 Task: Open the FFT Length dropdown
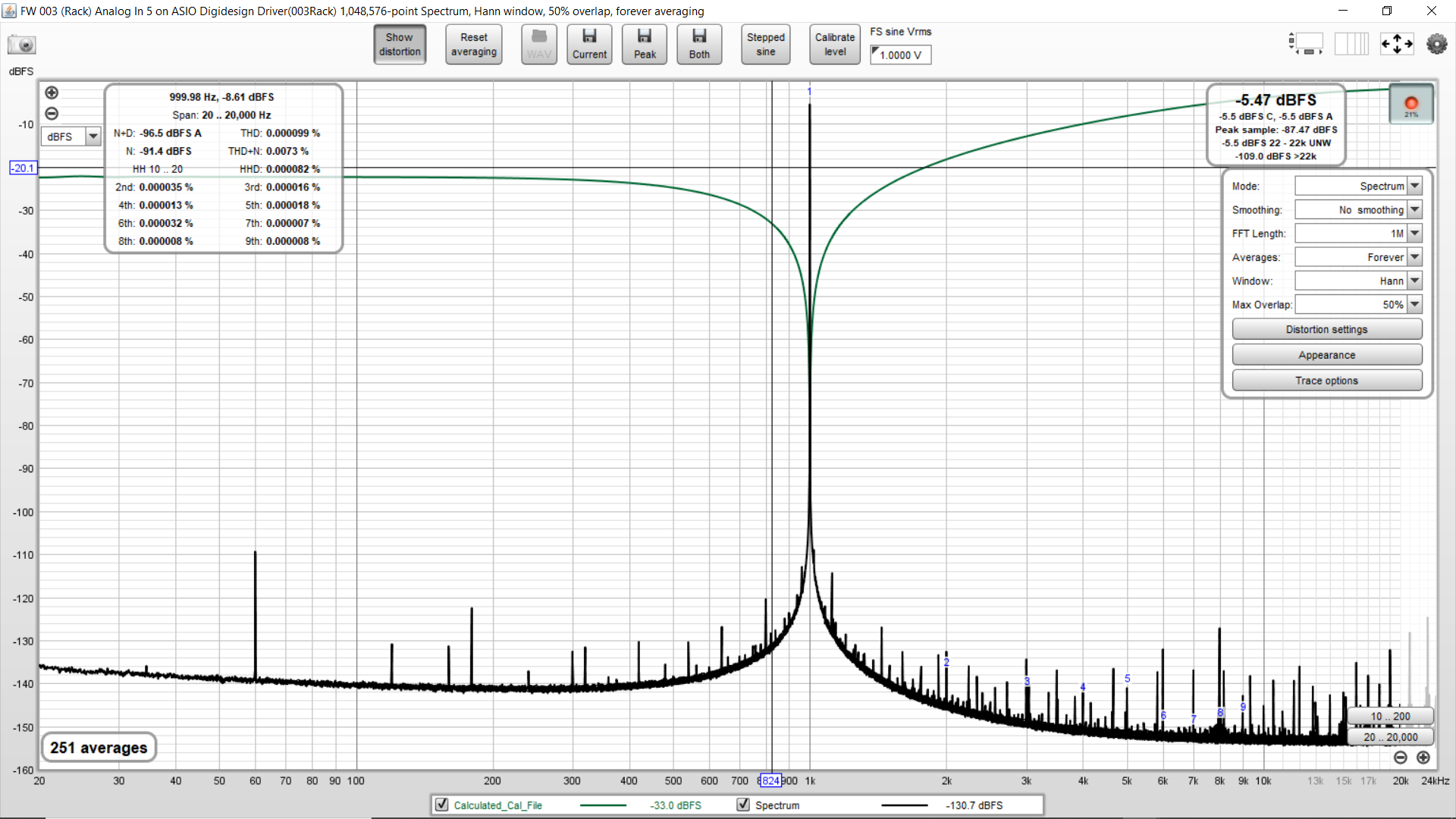coord(1358,234)
